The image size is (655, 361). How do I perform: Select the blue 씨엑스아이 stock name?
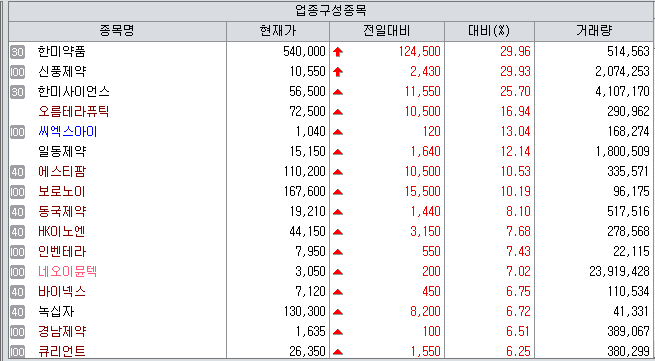(x=67, y=132)
